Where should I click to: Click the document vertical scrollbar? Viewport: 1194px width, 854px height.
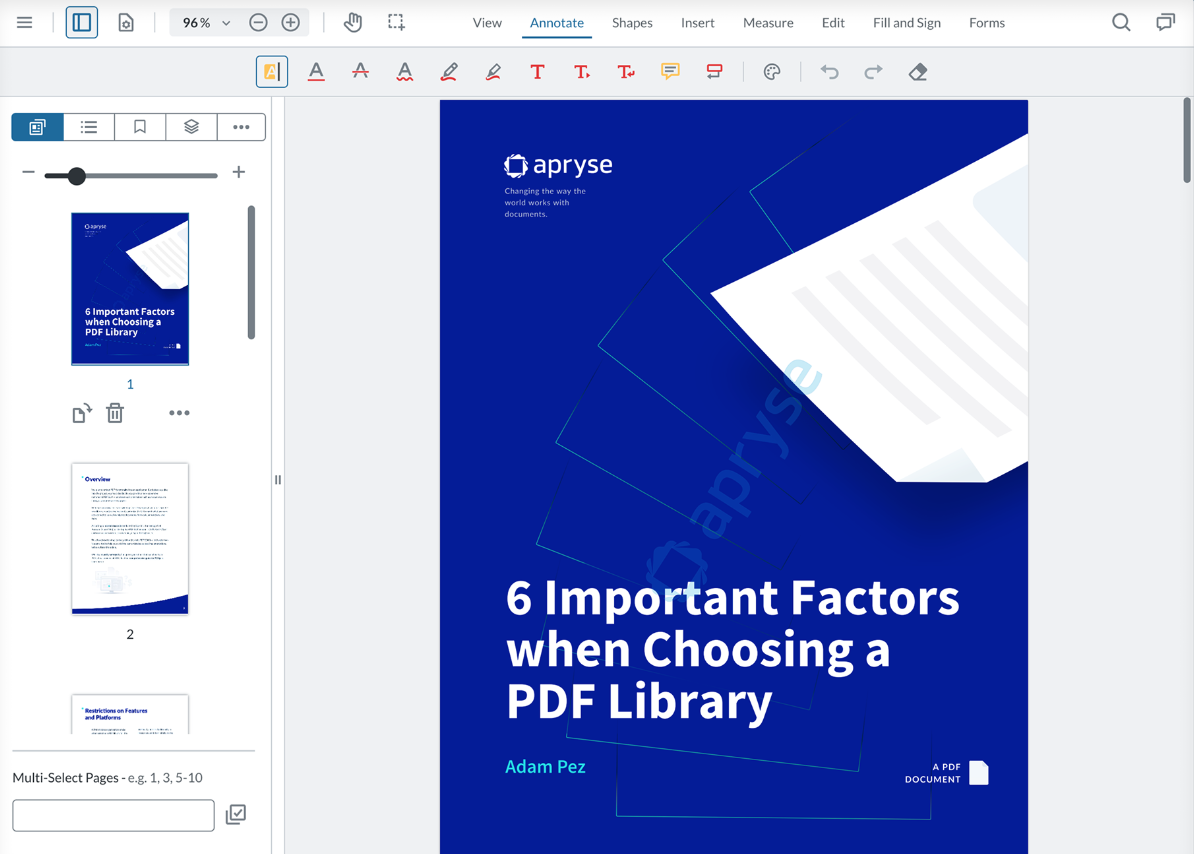pyautogui.click(x=1187, y=141)
